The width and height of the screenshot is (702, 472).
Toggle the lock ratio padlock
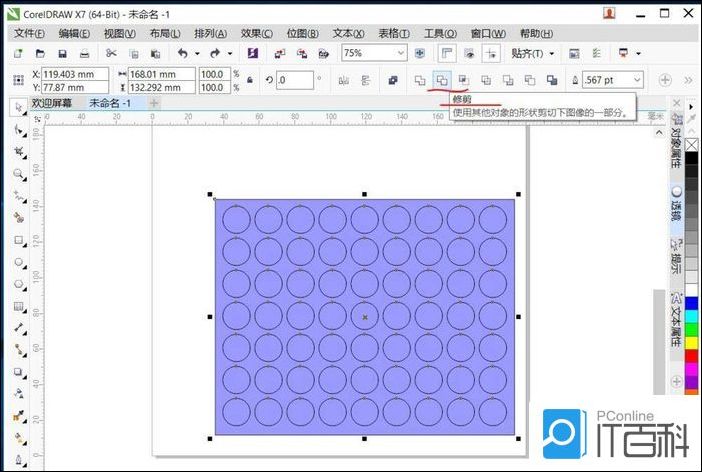pos(249,80)
